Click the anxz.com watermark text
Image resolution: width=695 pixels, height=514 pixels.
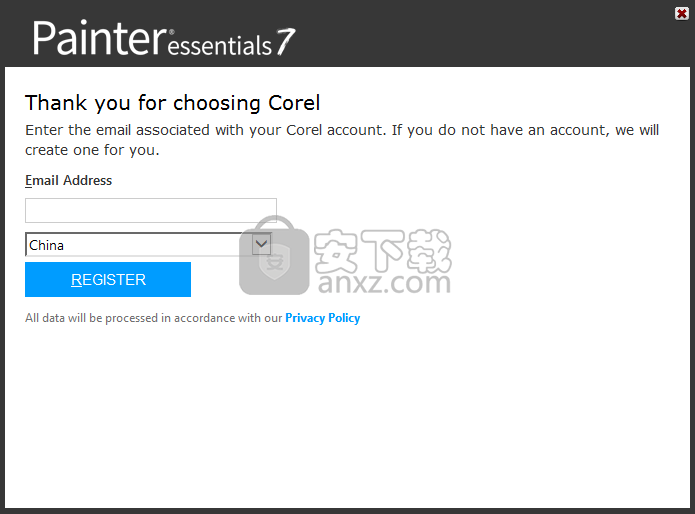click(384, 283)
